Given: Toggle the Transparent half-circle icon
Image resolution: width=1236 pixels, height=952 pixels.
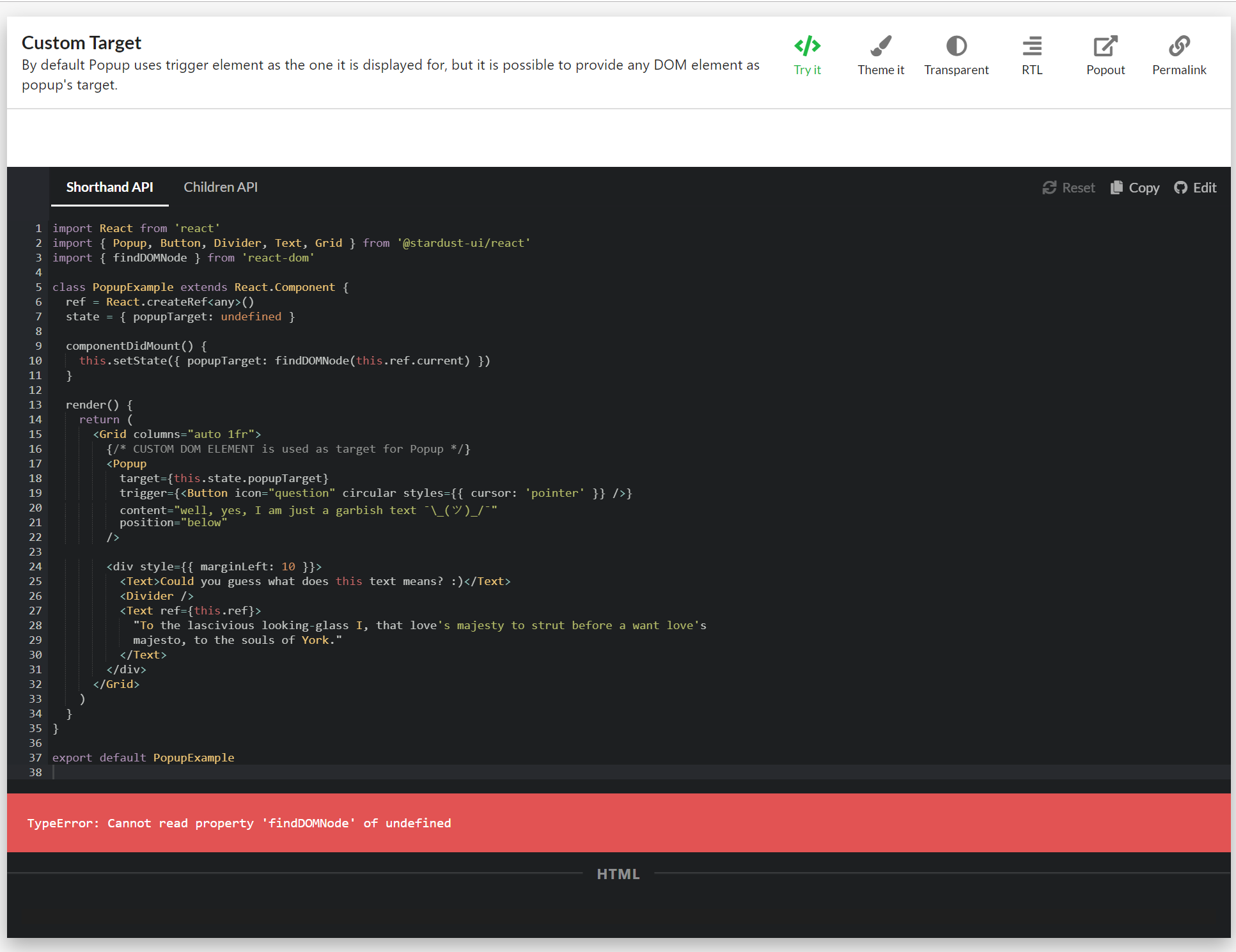Looking at the screenshot, I should [x=956, y=46].
